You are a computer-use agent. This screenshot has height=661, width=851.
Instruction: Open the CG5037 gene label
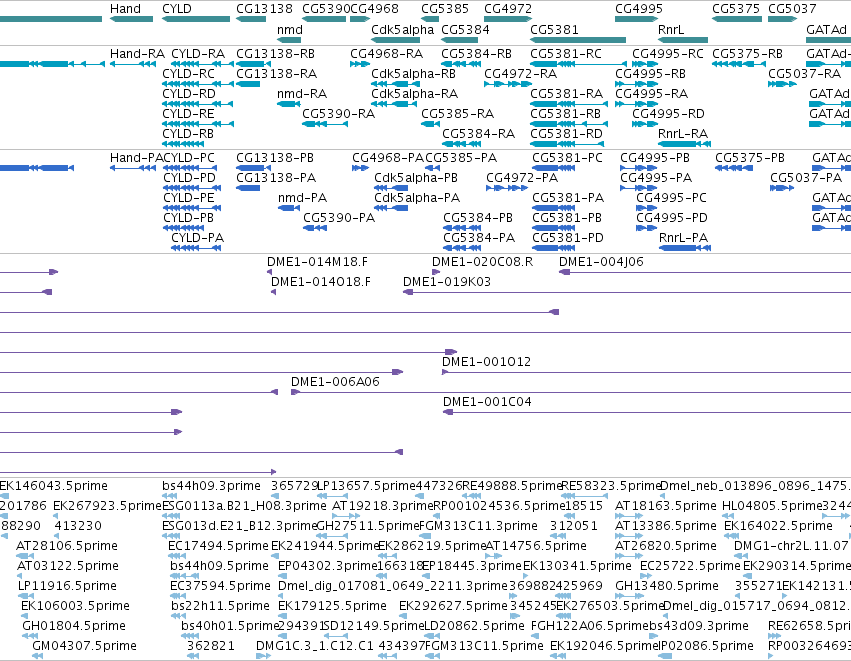coord(792,9)
